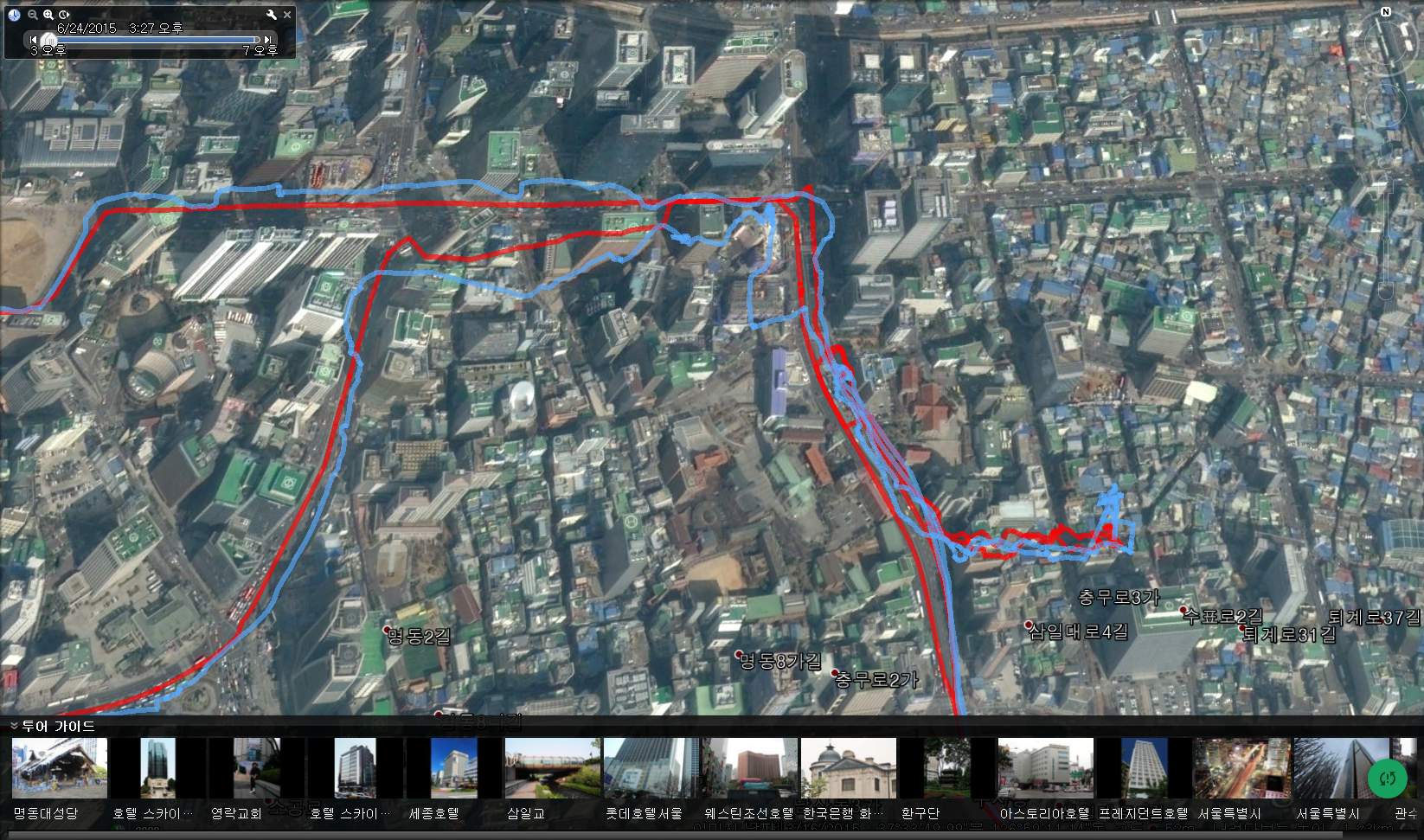The height and width of the screenshot is (840, 1424).
Task: Zoom out the time slider range
Action: coord(32,15)
